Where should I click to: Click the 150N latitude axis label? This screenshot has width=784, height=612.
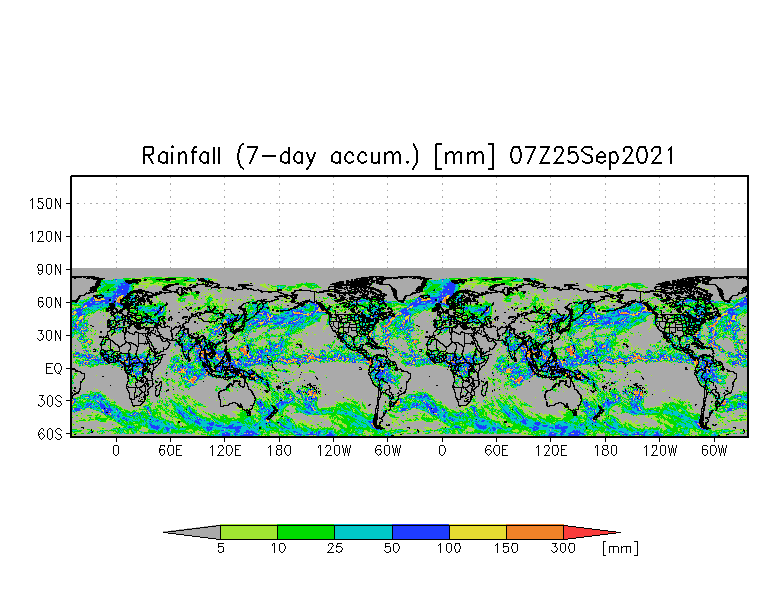[46, 204]
